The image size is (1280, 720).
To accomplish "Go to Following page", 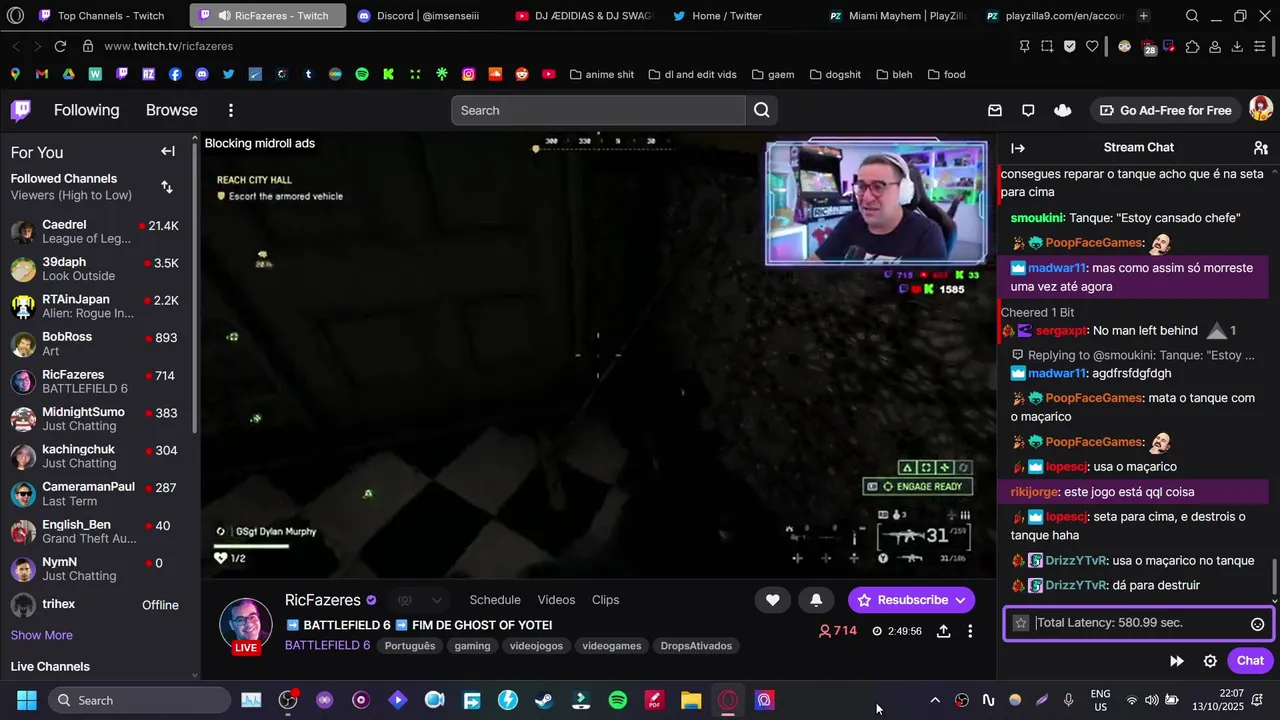I will (86, 110).
